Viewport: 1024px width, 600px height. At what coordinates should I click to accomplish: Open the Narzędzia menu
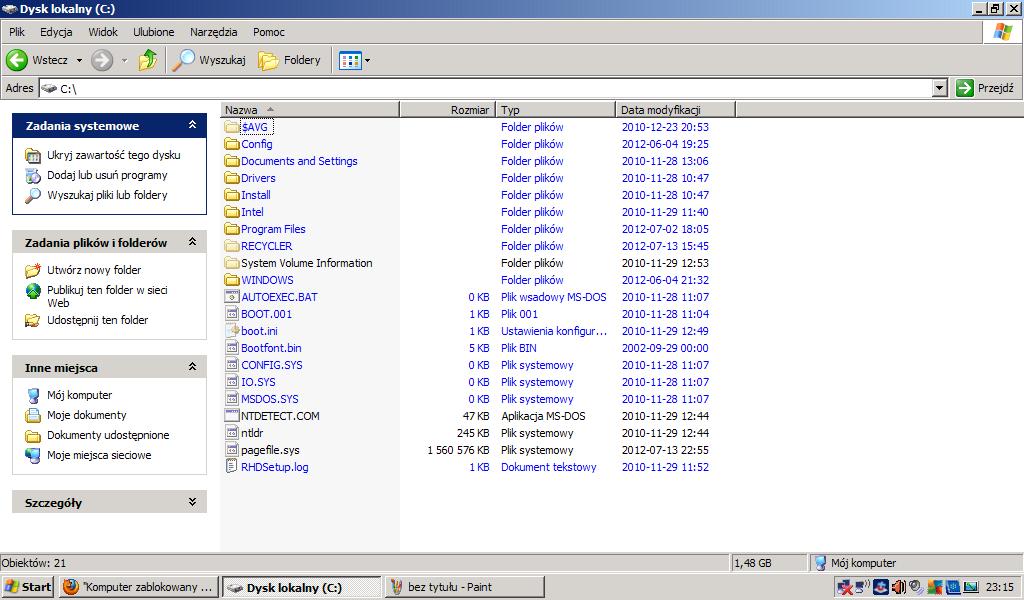pyautogui.click(x=214, y=32)
